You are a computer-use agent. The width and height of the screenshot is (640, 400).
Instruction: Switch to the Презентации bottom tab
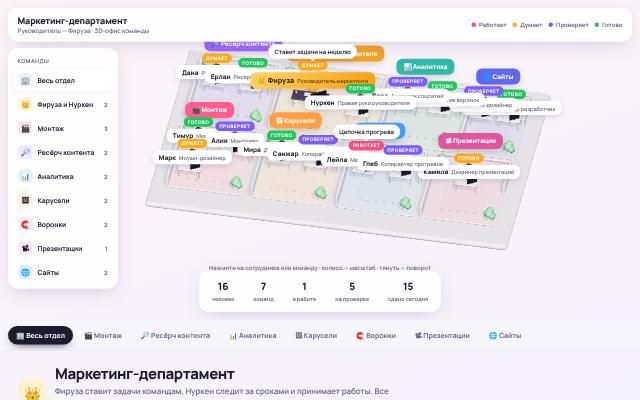point(442,336)
